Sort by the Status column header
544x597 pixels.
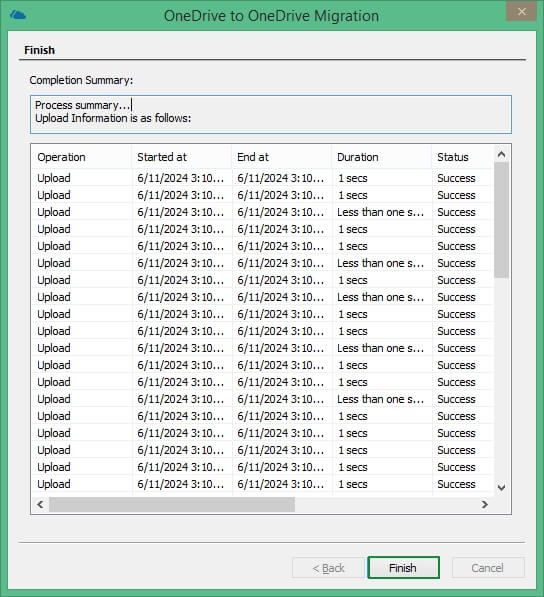(x=463, y=157)
